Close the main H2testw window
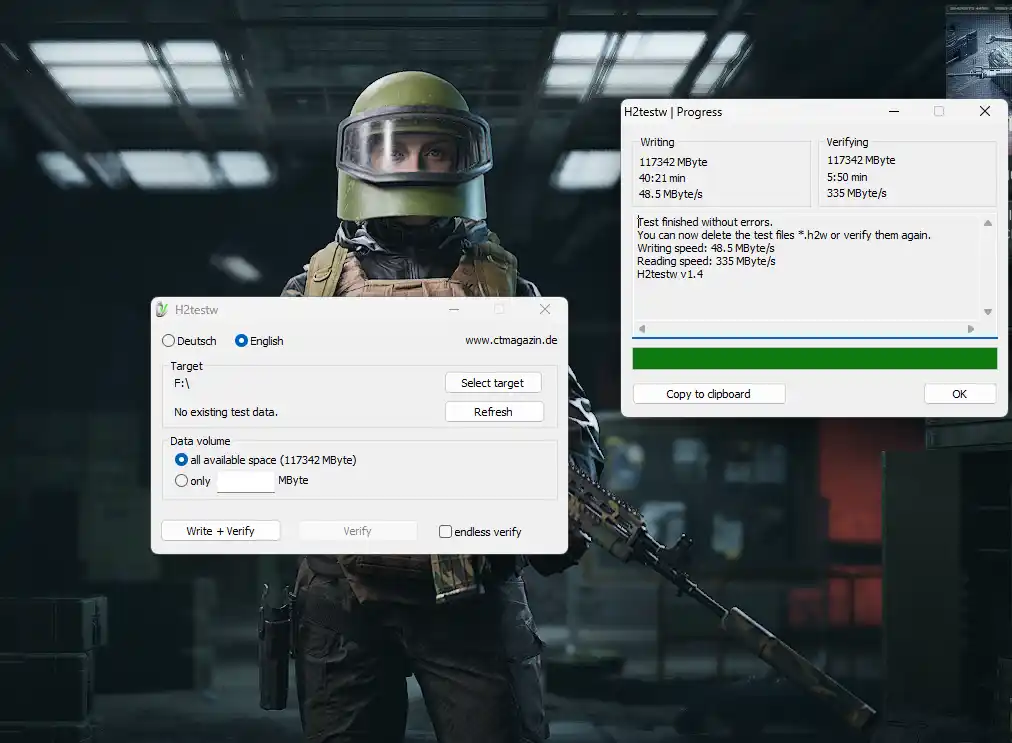 pyautogui.click(x=545, y=309)
